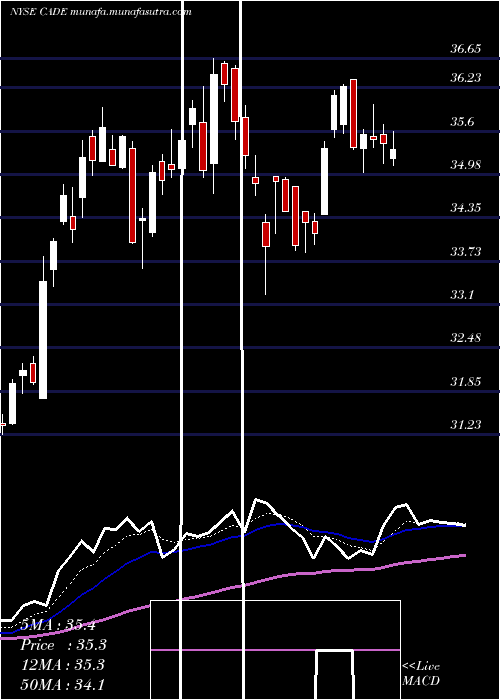The image size is (500, 700).
Task: Click the <<Live MACD label
Action: [x=421, y=674]
